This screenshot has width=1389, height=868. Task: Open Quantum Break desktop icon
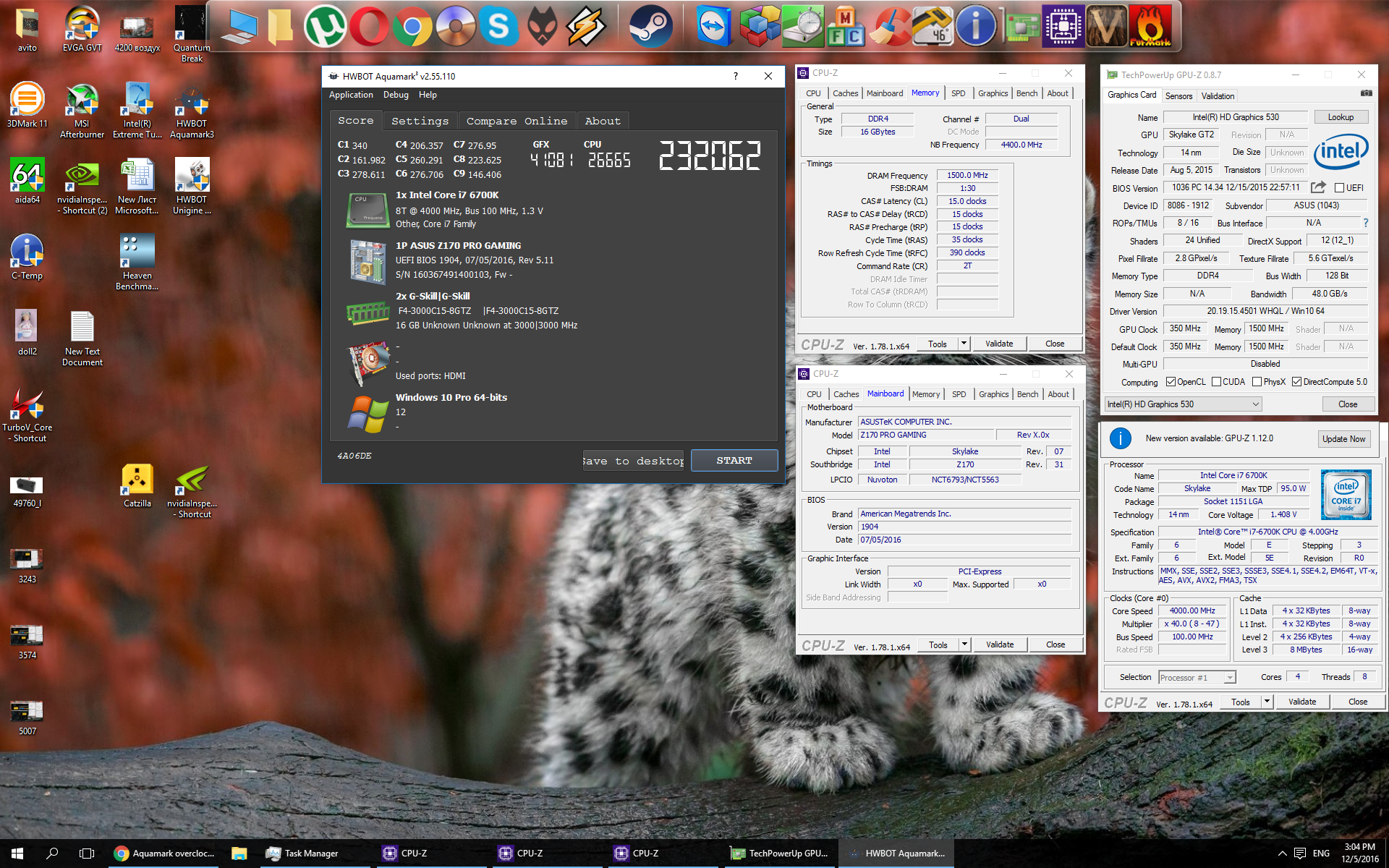[x=192, y=33]
